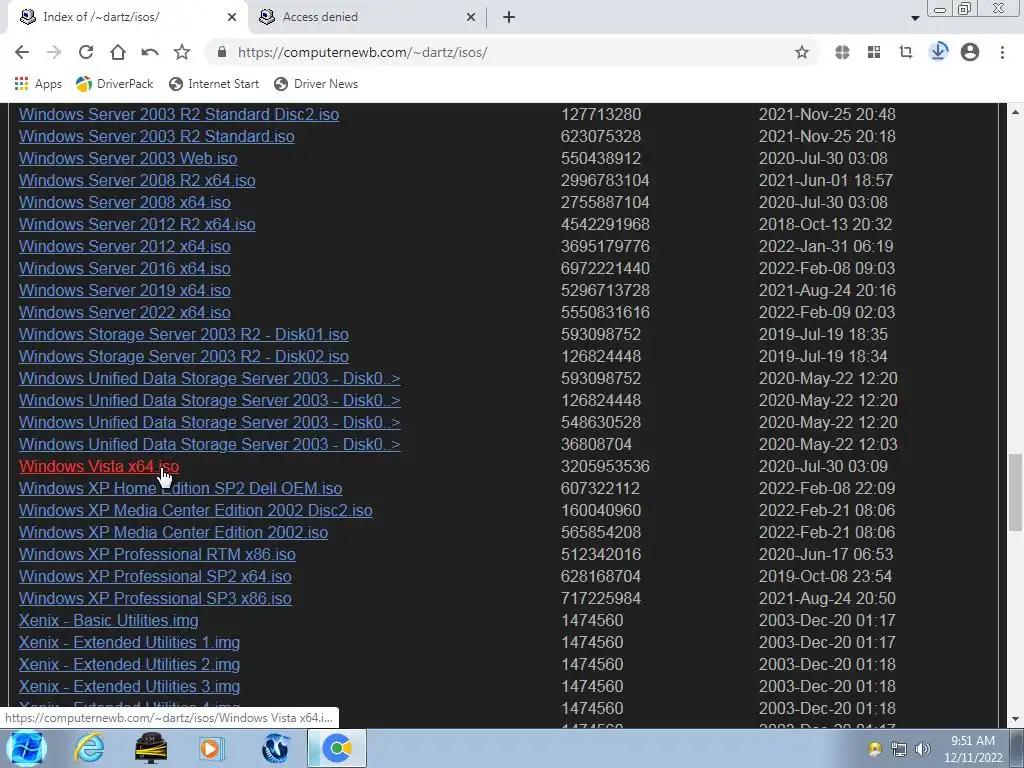Close the Index of /~dartz/isos/ tab
1024x768 pixels.
pos(232,17)
